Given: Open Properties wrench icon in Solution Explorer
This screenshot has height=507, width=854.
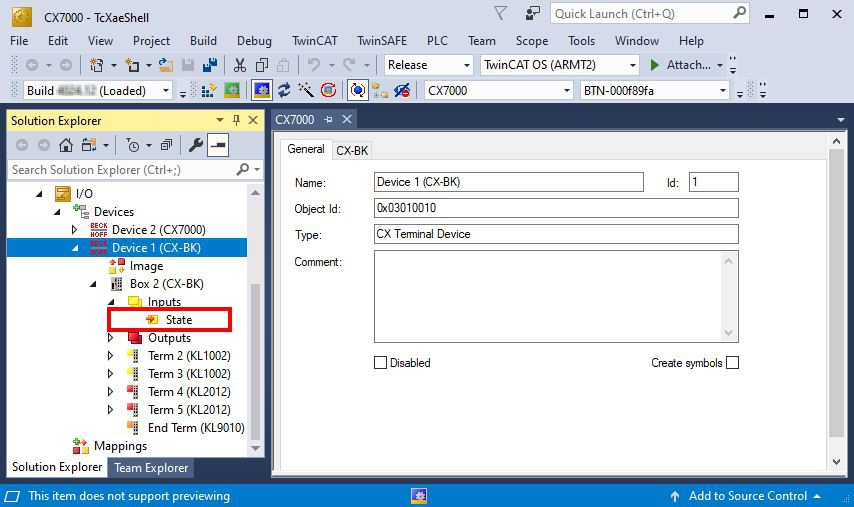Looking at the screenshot, I should tap(196, 145).
